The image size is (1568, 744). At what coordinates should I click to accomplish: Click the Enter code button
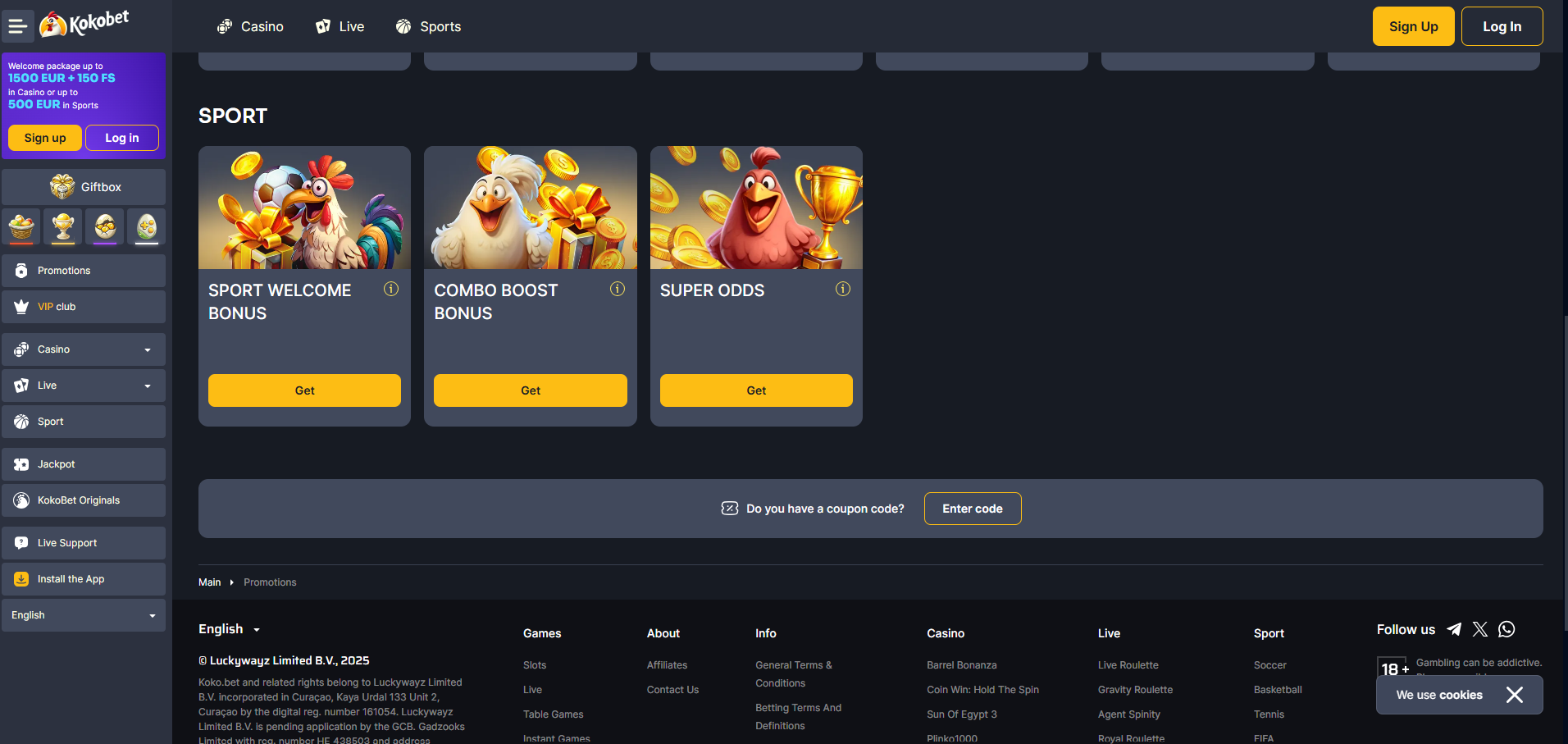tap(973, 509)
